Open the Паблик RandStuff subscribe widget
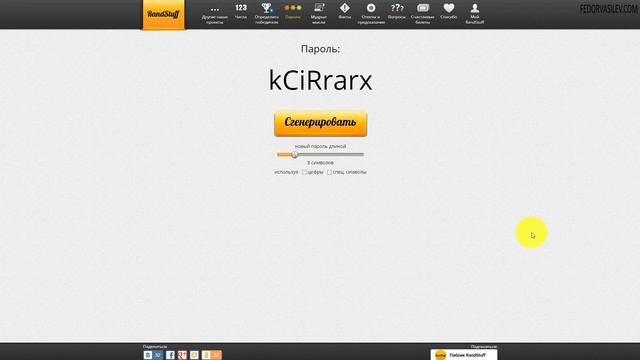640x360 pixels. [x=464, y=355]
